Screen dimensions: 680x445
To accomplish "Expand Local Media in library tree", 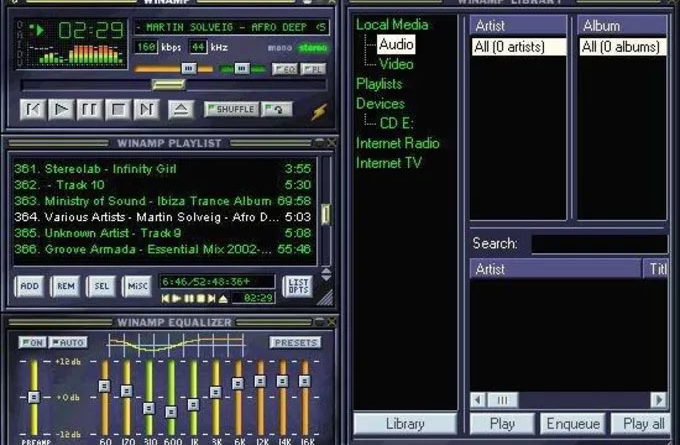I will pyautogui.click(x=392, y=25).
